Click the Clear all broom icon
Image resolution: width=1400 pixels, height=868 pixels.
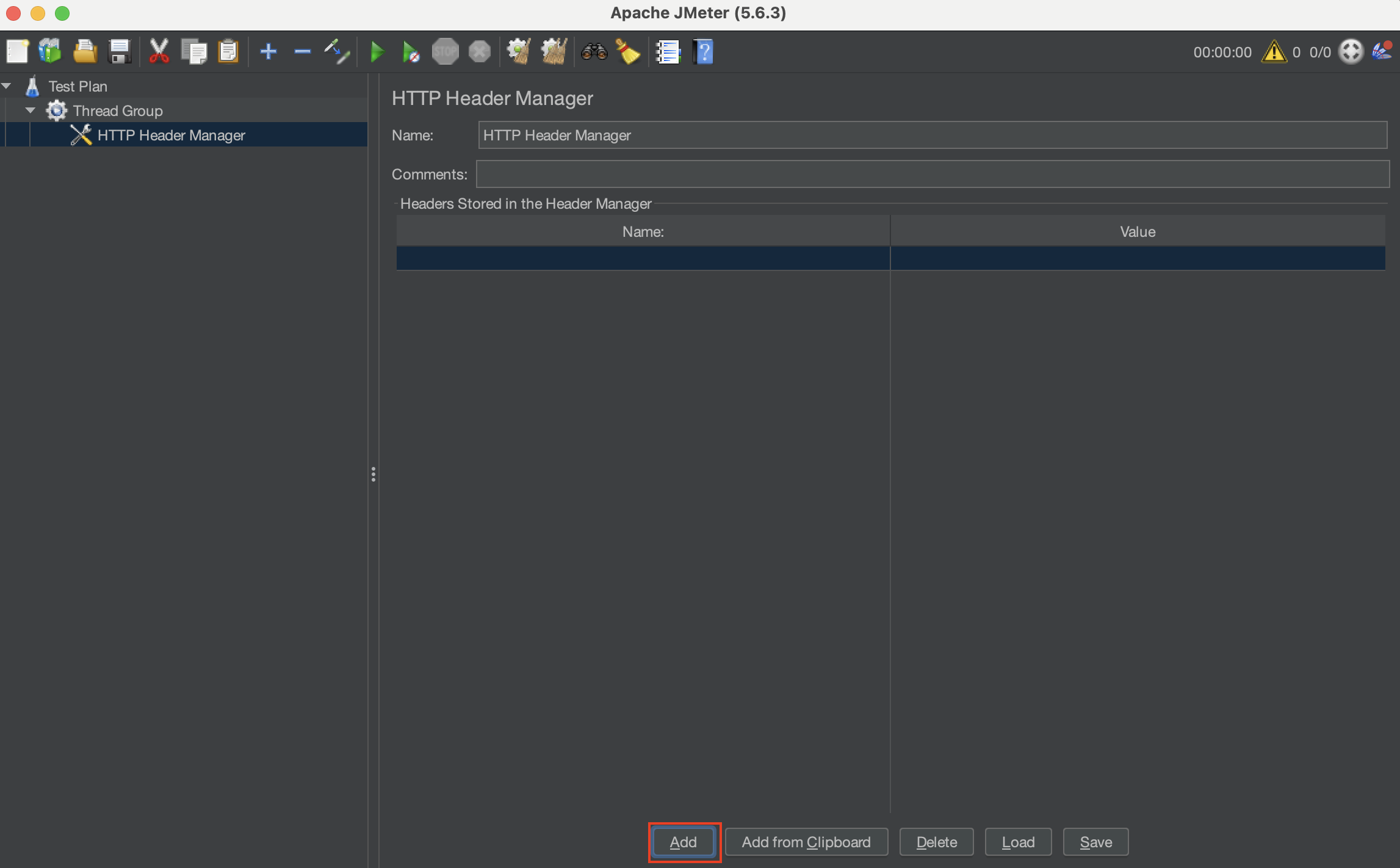point(554,52)
